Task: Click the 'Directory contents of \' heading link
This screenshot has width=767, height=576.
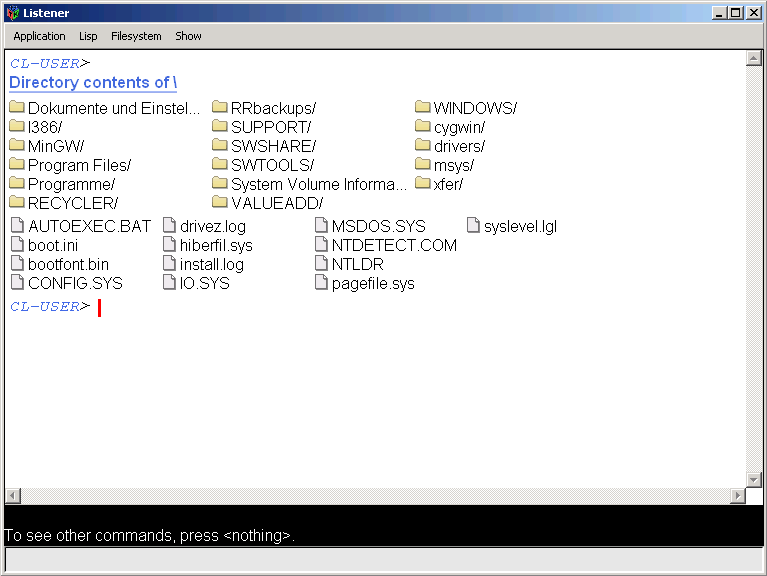Action: tap(93, 83)
